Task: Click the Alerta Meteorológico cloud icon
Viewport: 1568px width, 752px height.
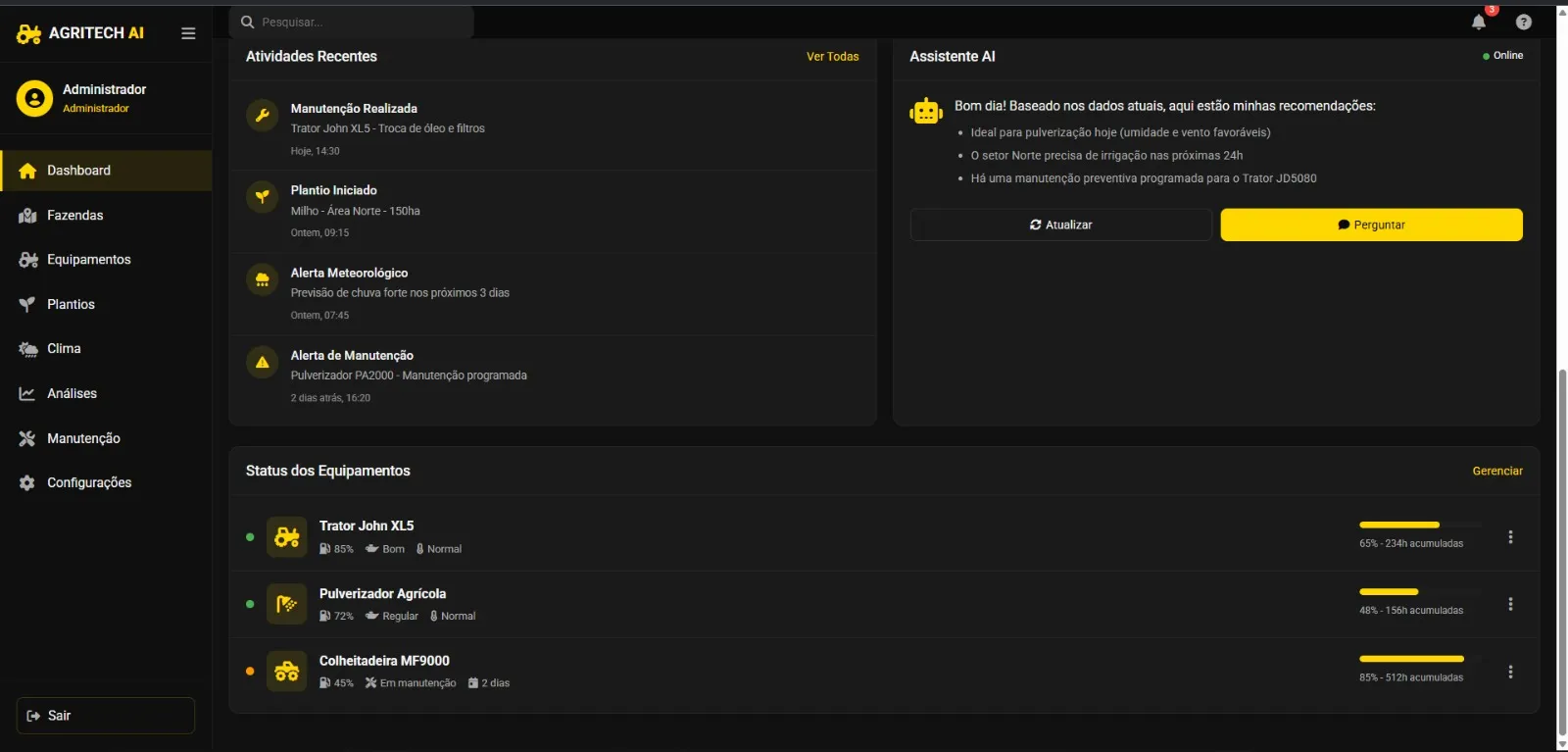Action: click(262, 280)
